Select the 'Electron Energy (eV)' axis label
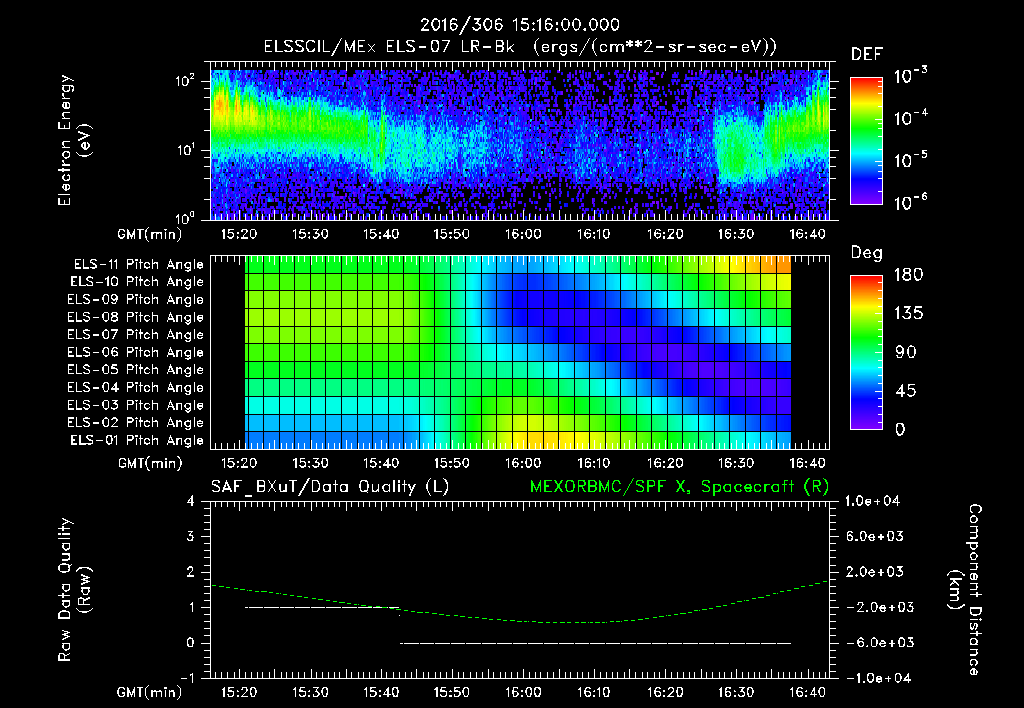Screen dimensions: 1024x708 74,140
